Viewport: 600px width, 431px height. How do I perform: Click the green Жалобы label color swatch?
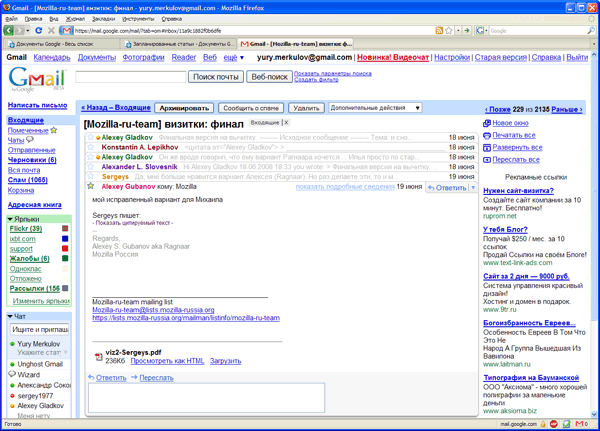(x=65, y=258)
